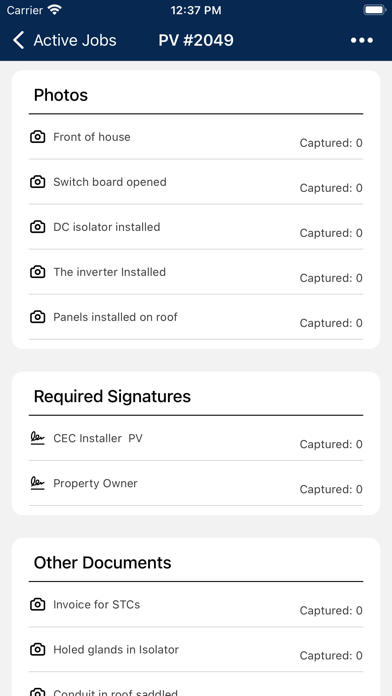Tap the DC isolator installed camera icon
This screenshot has height=696, width=392.
click(38, 227)
